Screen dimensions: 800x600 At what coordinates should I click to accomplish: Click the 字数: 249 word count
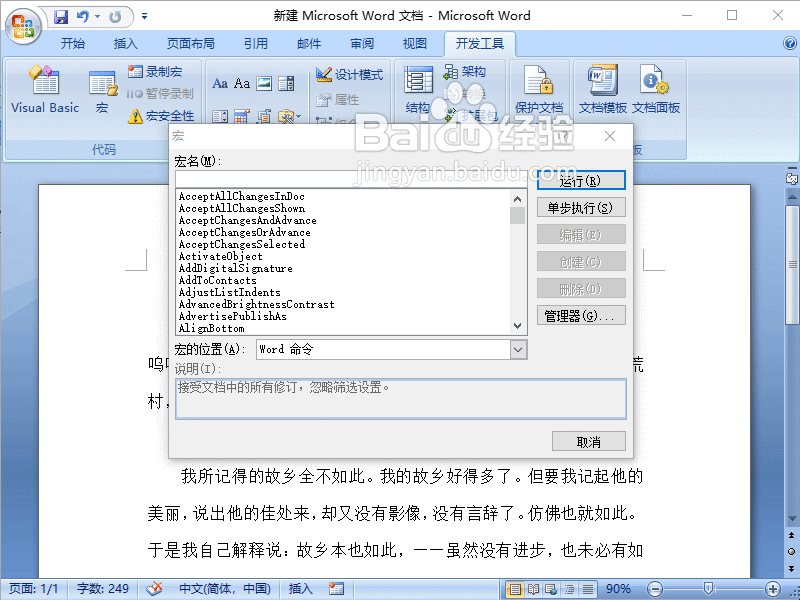(103, 589)
